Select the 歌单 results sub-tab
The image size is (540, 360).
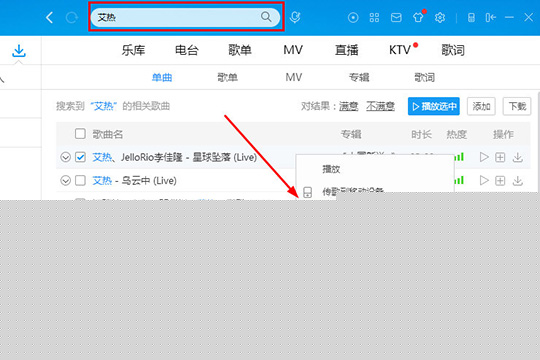pos(227,77)
